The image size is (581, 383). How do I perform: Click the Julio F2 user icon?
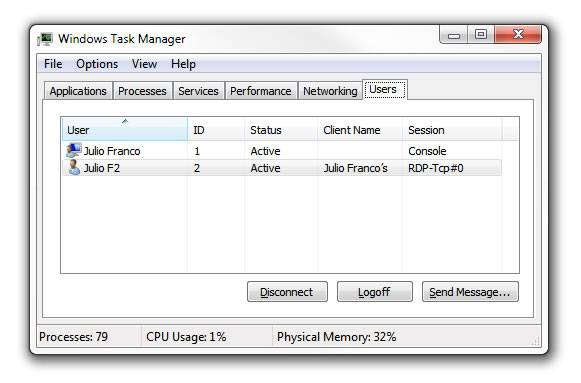(x=74, y=168)
